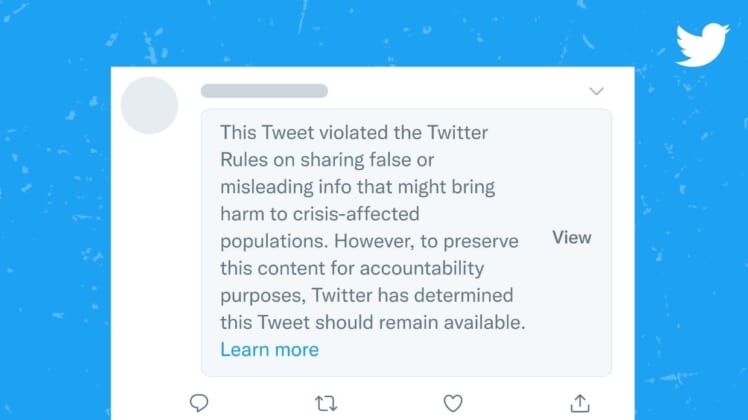Click the gray username placeholder bar

[264, 91]
